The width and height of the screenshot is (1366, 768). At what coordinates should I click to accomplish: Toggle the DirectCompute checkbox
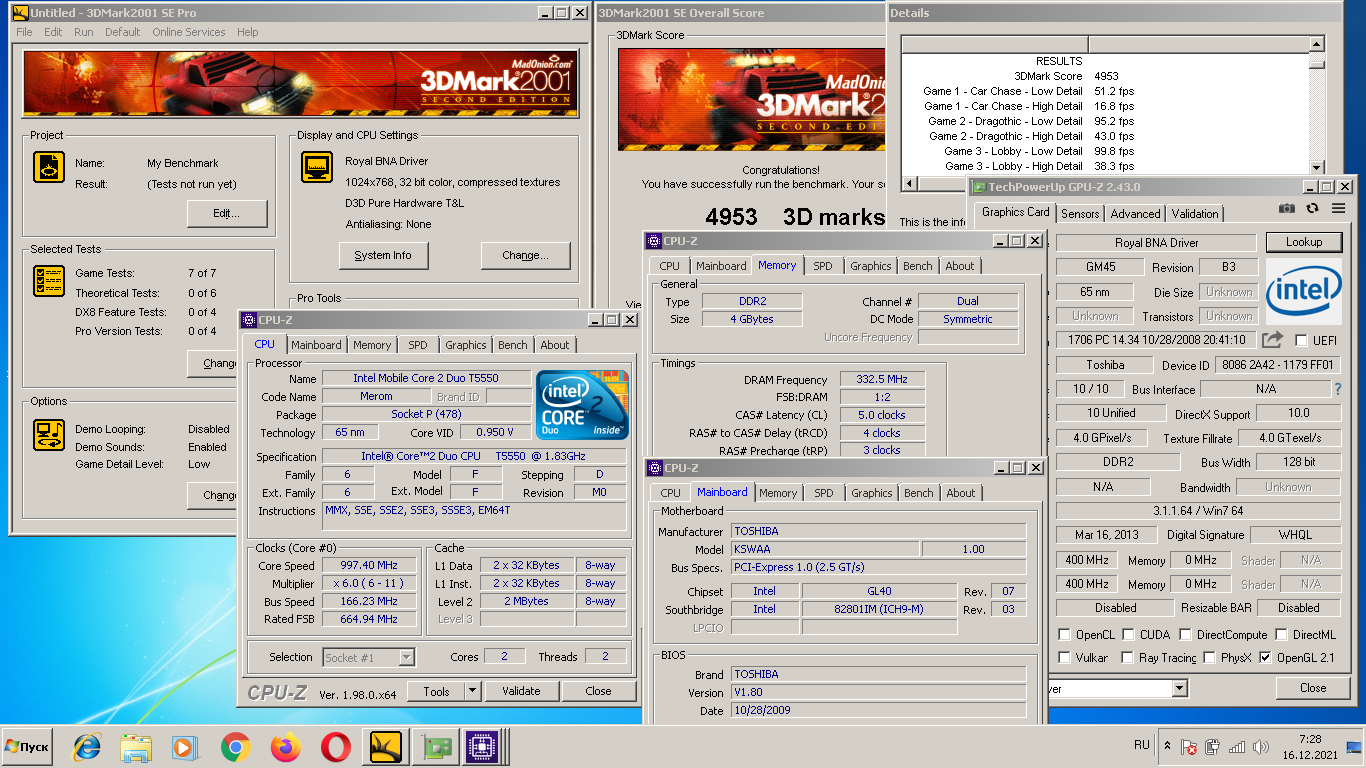[x=1185, y=635]
